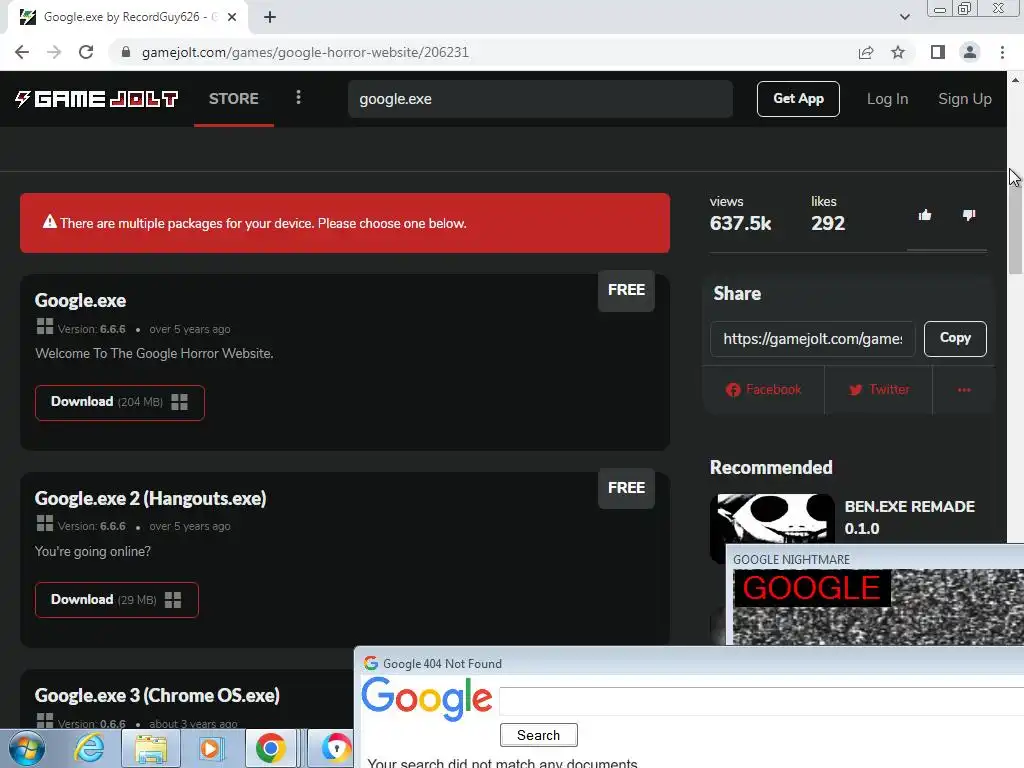Open more share options ellipsis
The width and height of the screenshot is (1024, 768).
tap(964, 390)
